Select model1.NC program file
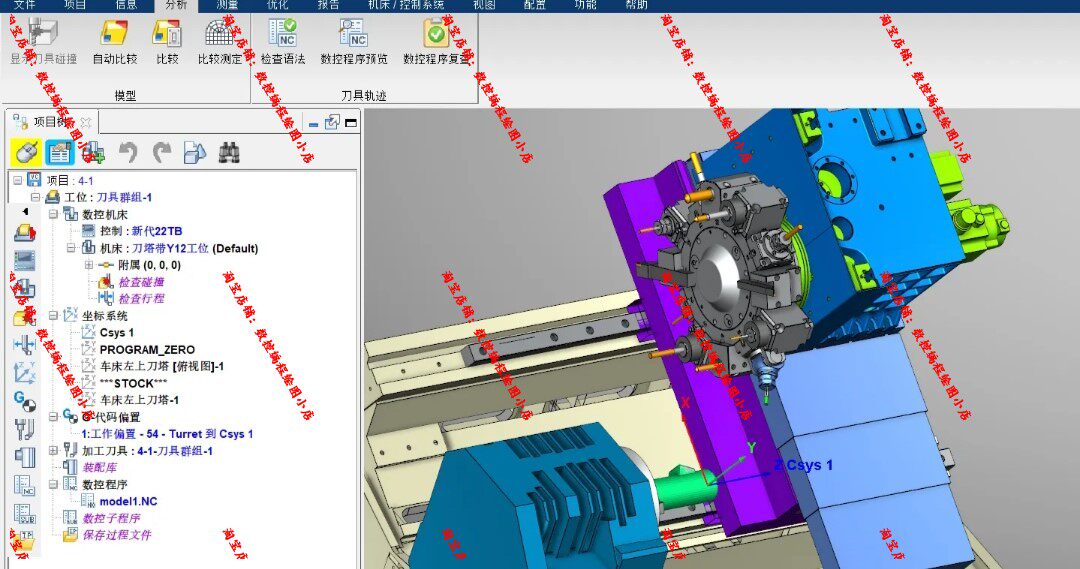Image resolution: width=1080 pixels, height=569 pixels. point(128,501)
